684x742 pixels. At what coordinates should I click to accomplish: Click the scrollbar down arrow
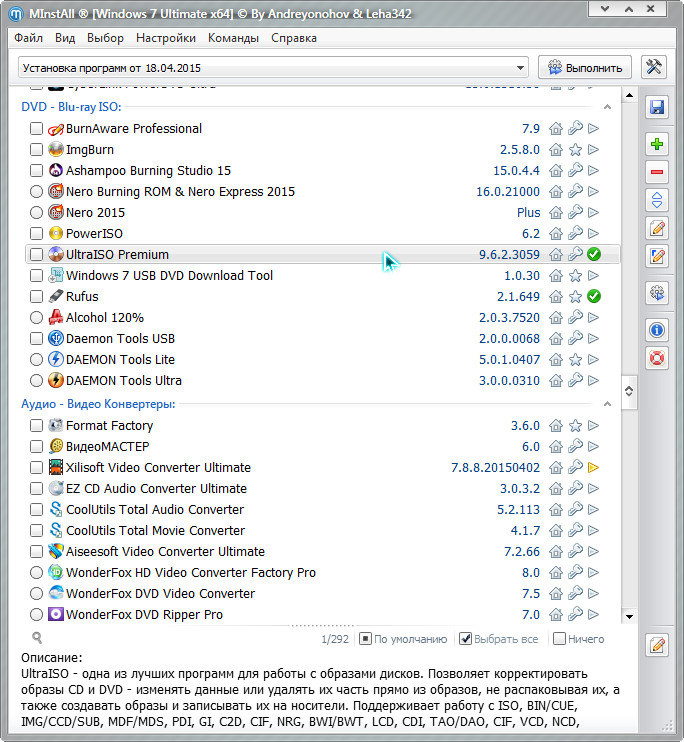coord(629,616)
